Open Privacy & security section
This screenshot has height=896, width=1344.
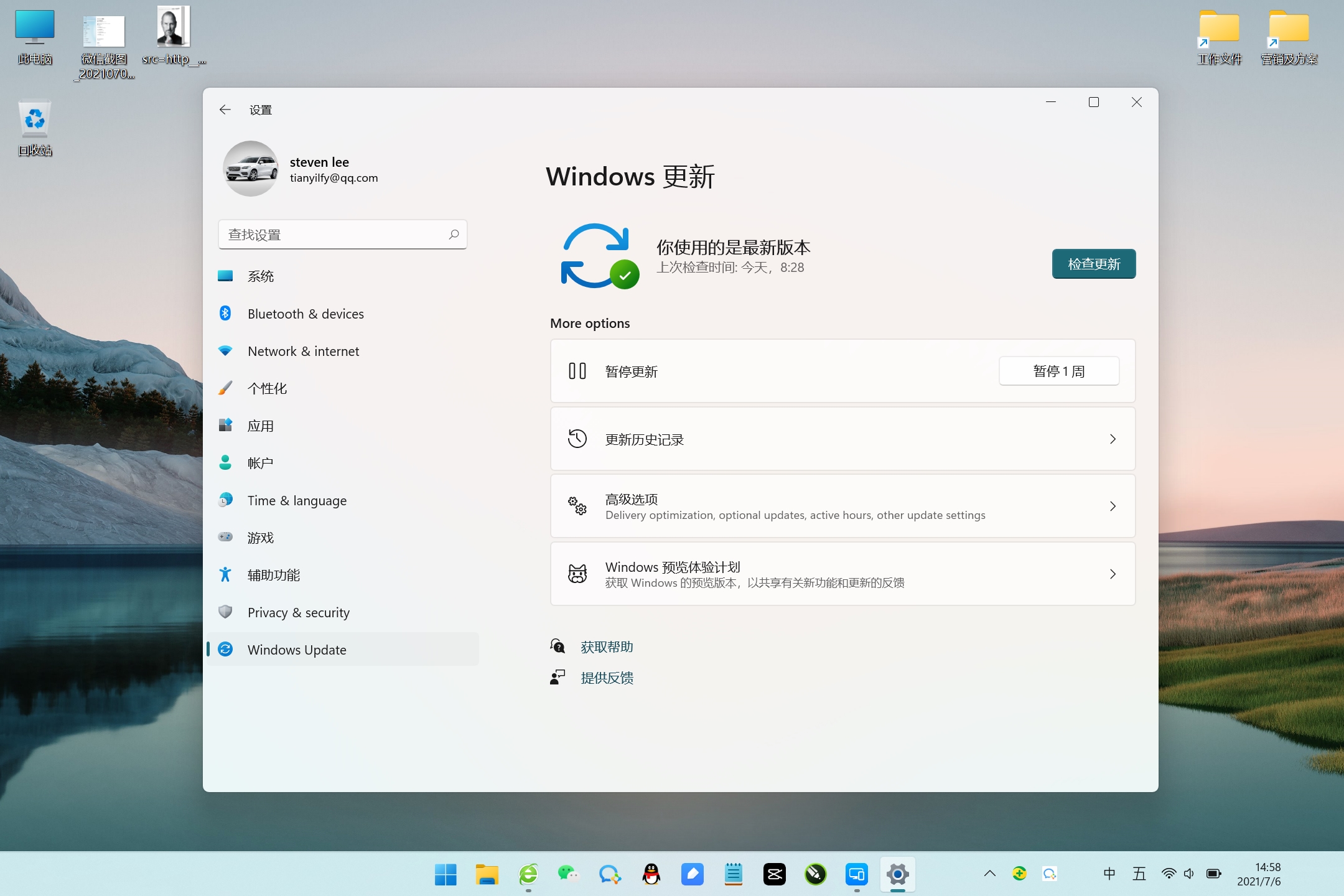(298, 612)
